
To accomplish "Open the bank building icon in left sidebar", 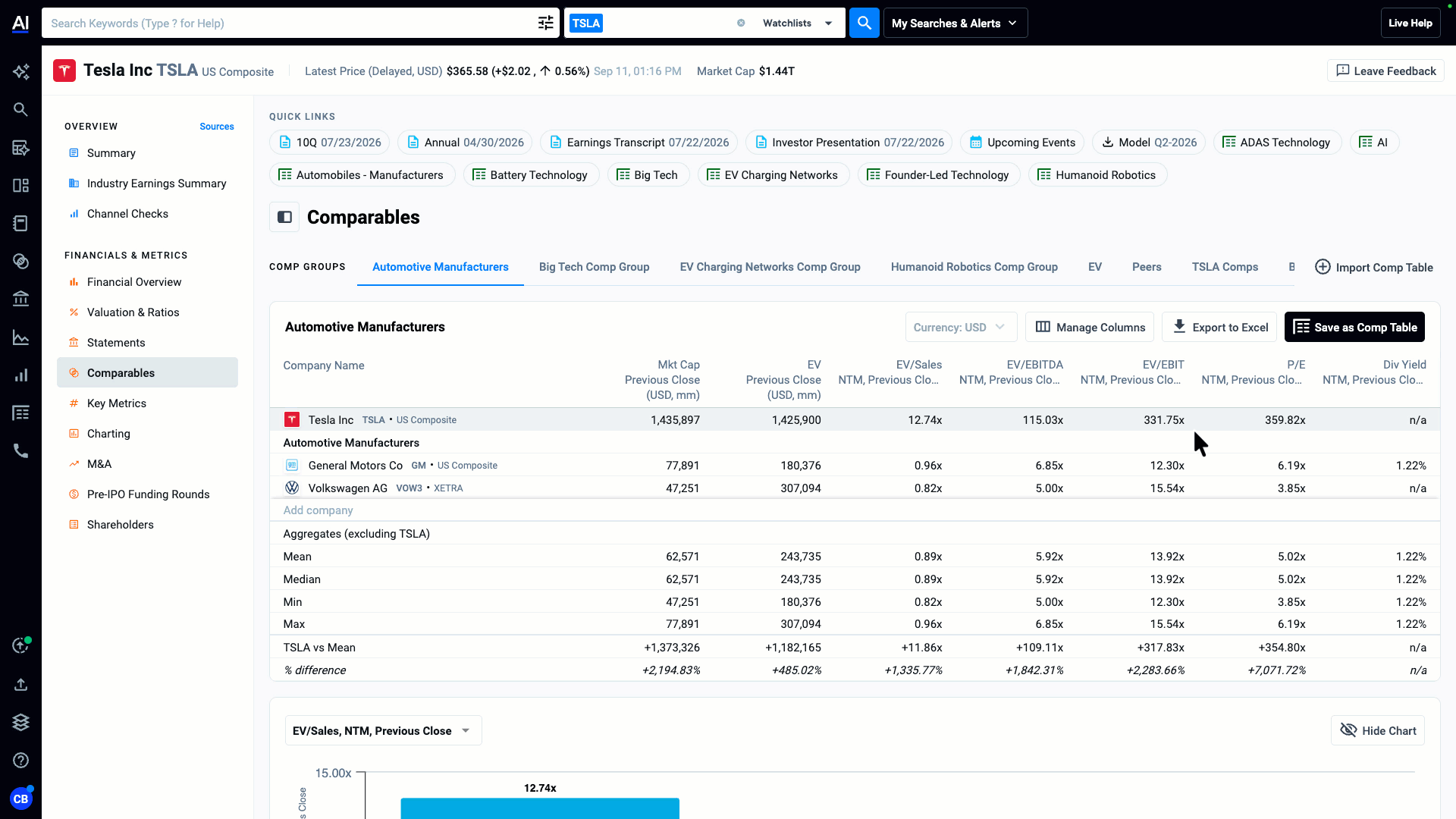I will (20, 300).
